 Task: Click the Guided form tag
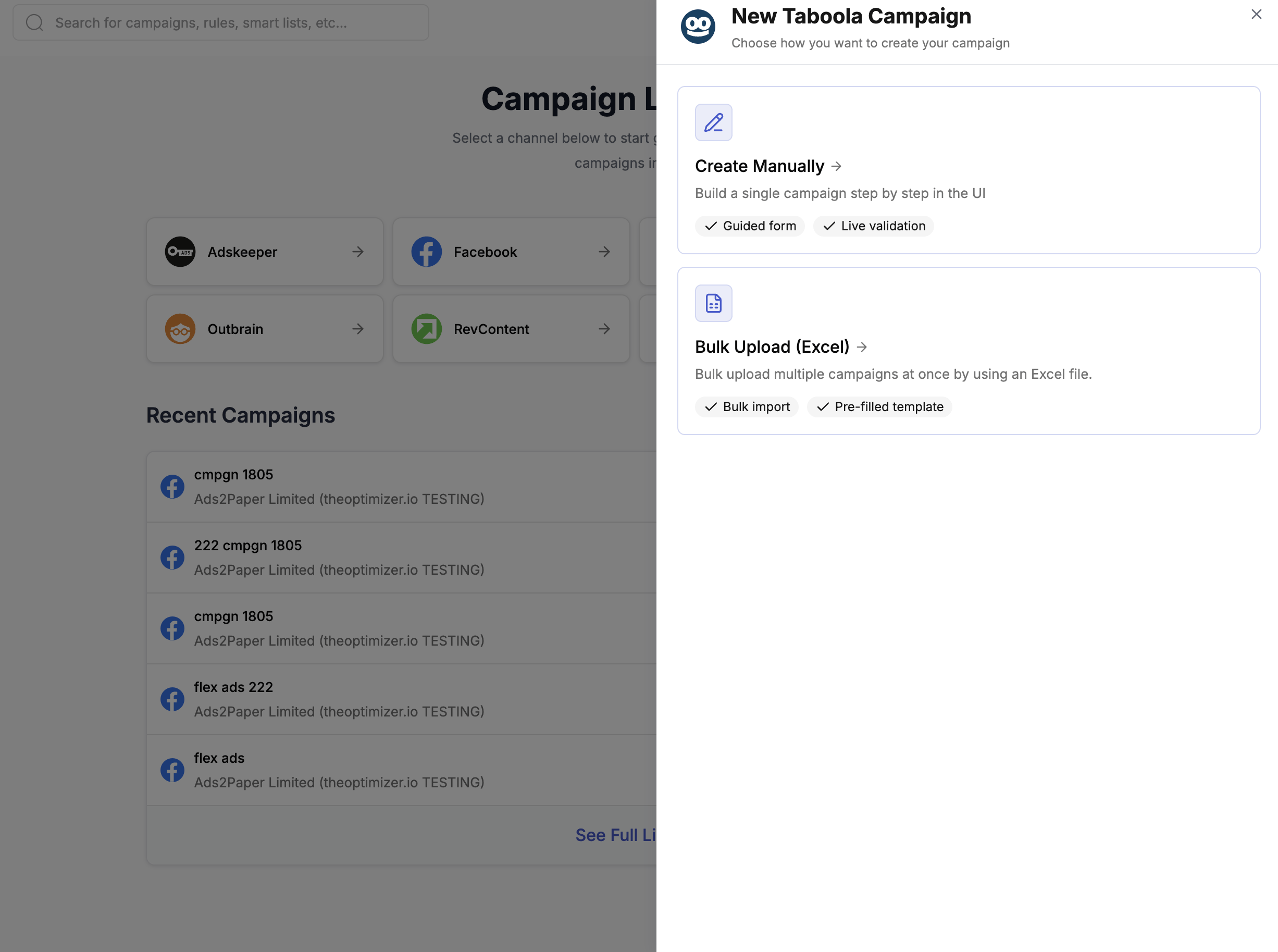(750, 226)
